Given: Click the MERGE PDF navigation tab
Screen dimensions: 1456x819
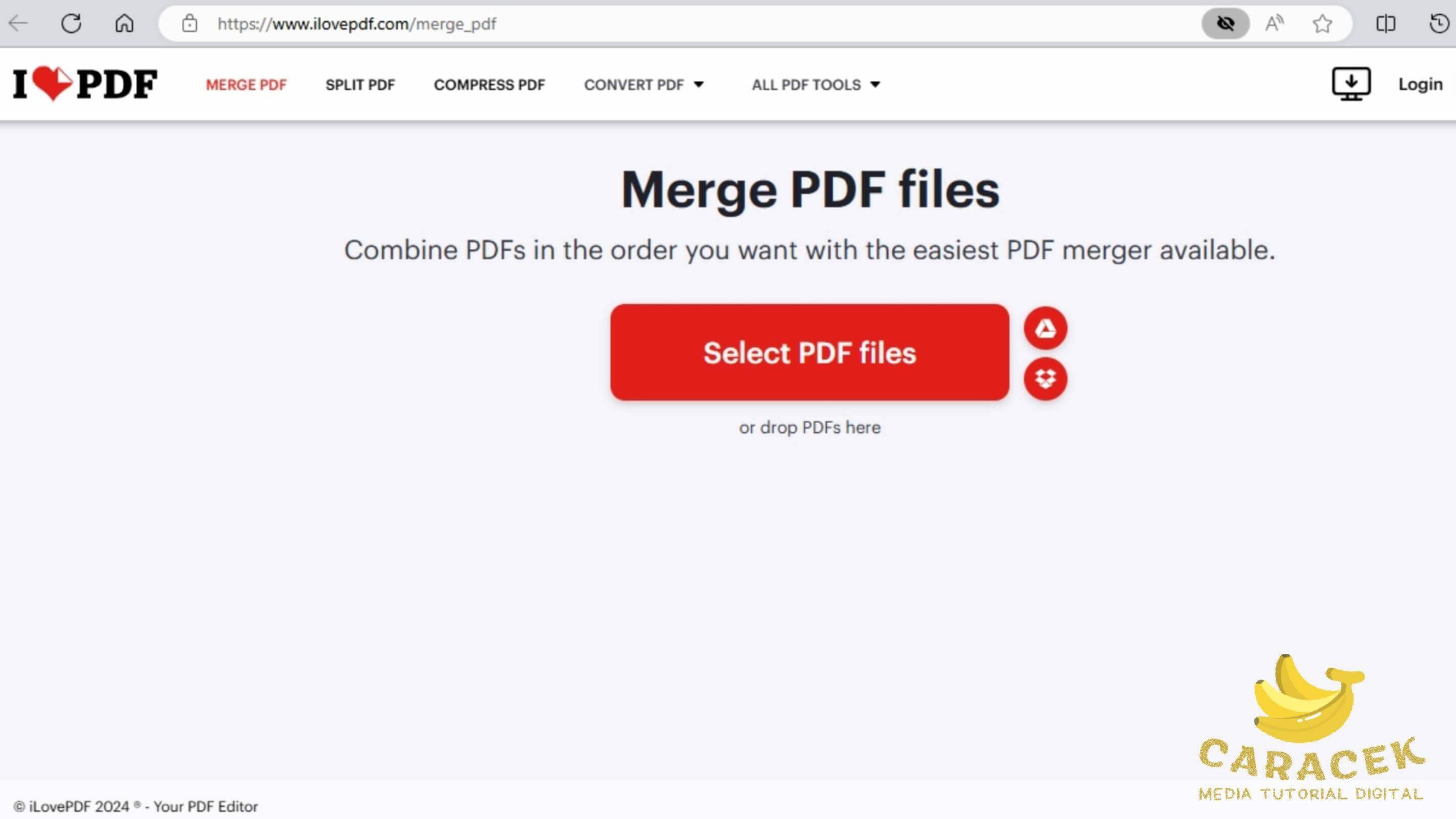Looking at the screenshot, I should coord(246,84).
